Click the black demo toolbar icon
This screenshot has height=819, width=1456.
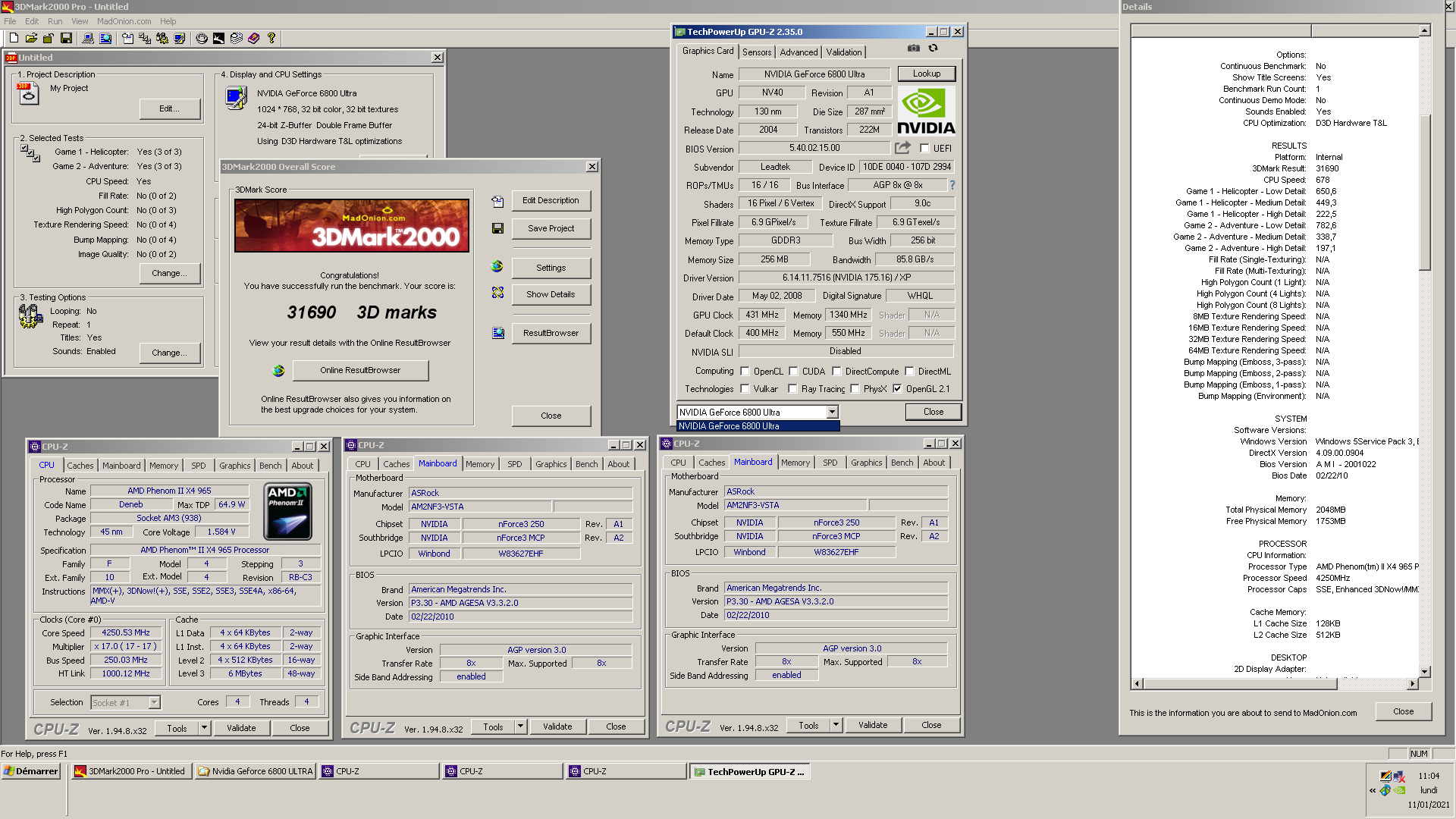pyautogui.click(x=218, y=38)
